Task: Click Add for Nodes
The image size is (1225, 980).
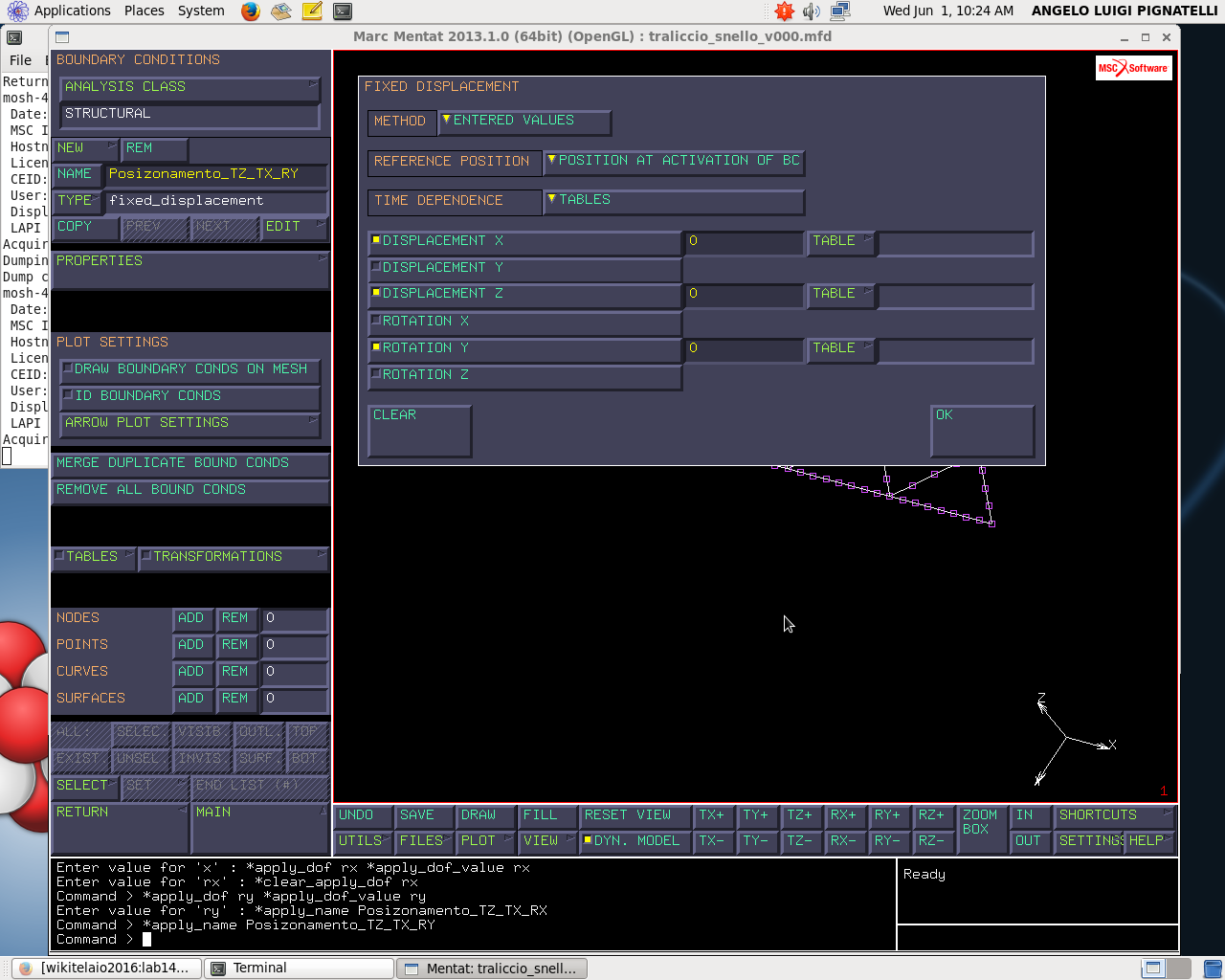Action: [x=192, y=619]
